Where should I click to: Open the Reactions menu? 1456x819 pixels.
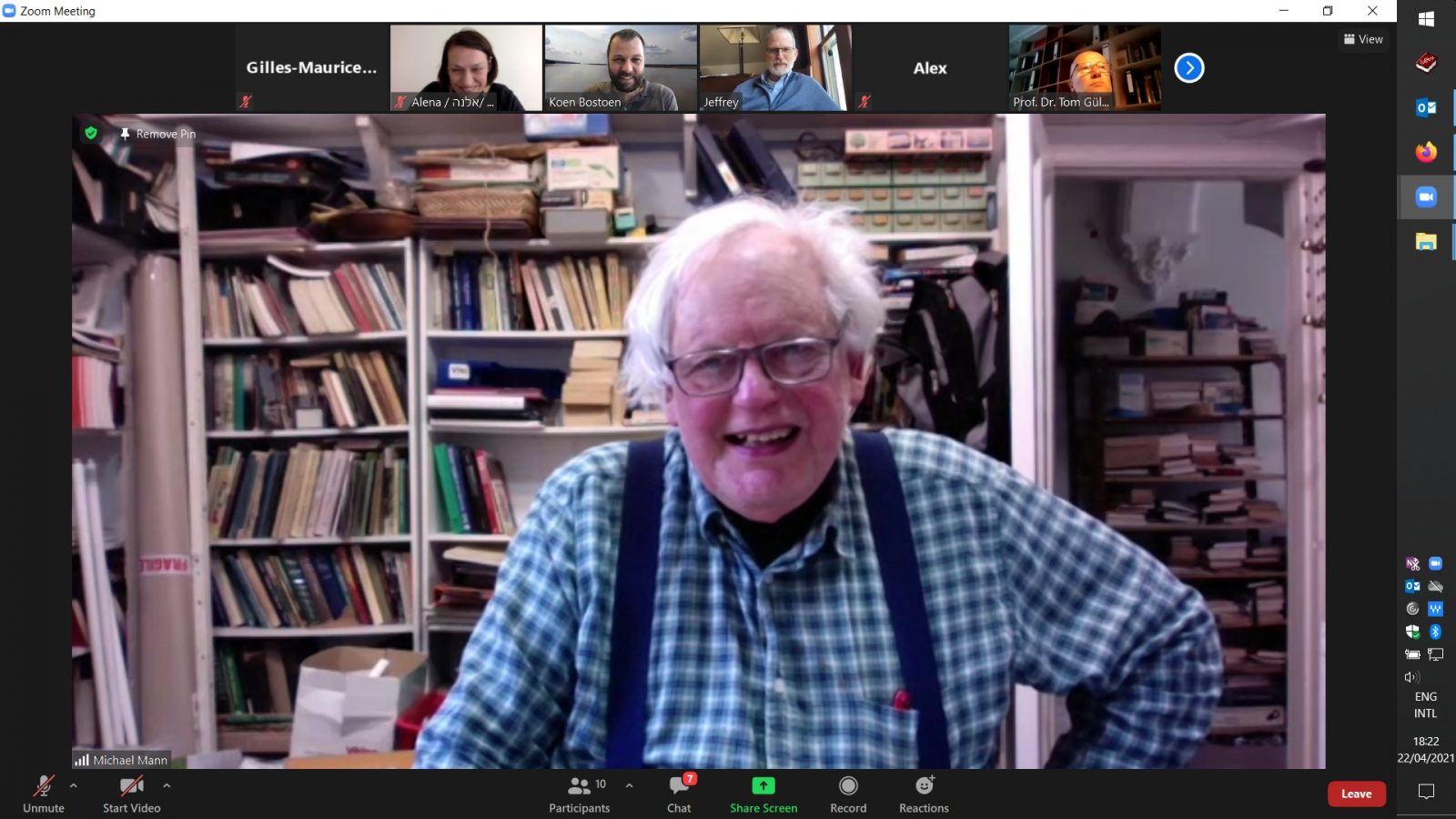(924, 786)
